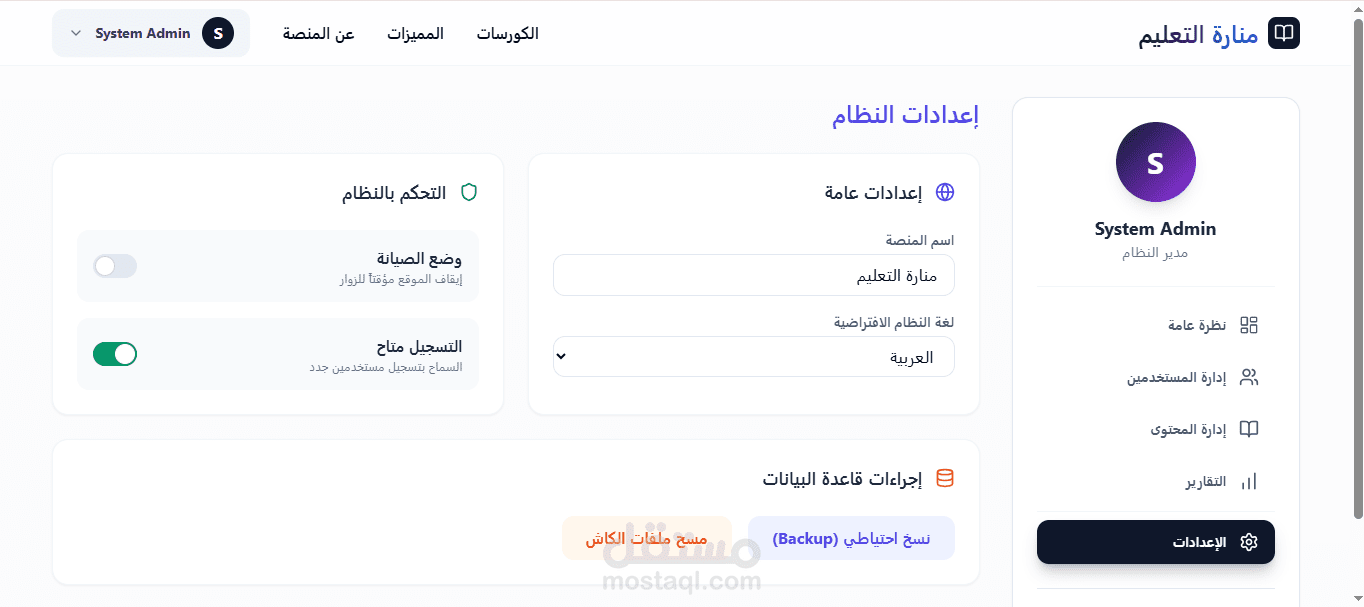Click the نسخ احتياطي (Backup) button
The height and width of the screenshot is (607, 1364).
(x=851, y=538)
